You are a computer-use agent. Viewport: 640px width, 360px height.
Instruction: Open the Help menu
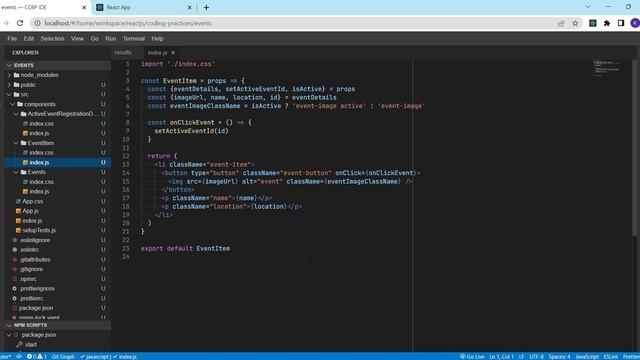(x=158, y=38)
